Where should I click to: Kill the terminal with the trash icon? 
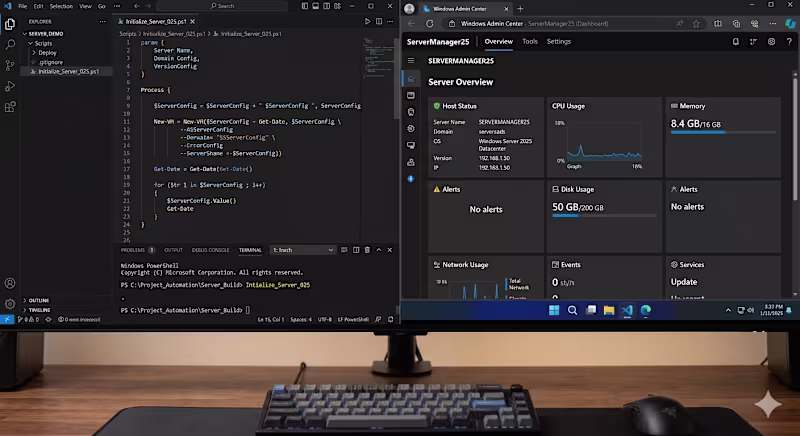point(367,250)
